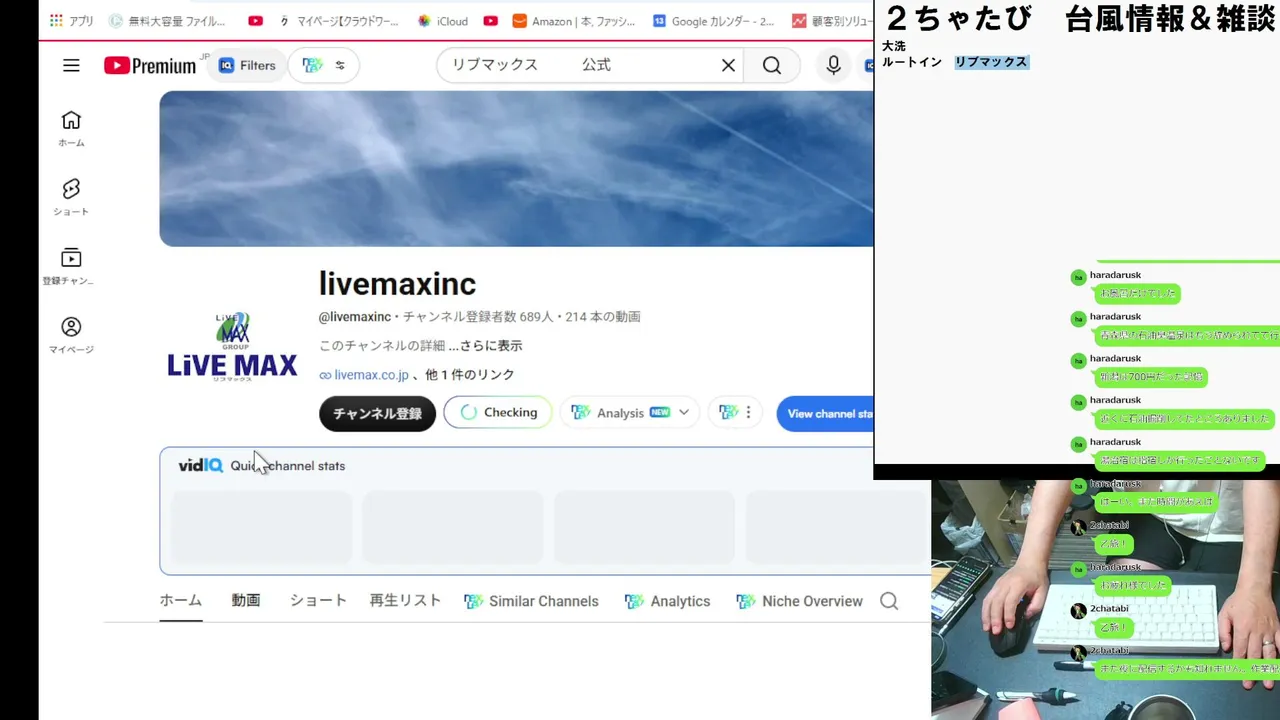Open the アプリ apps bookmark
The image size is (1280, 720).
click(70, 21)
